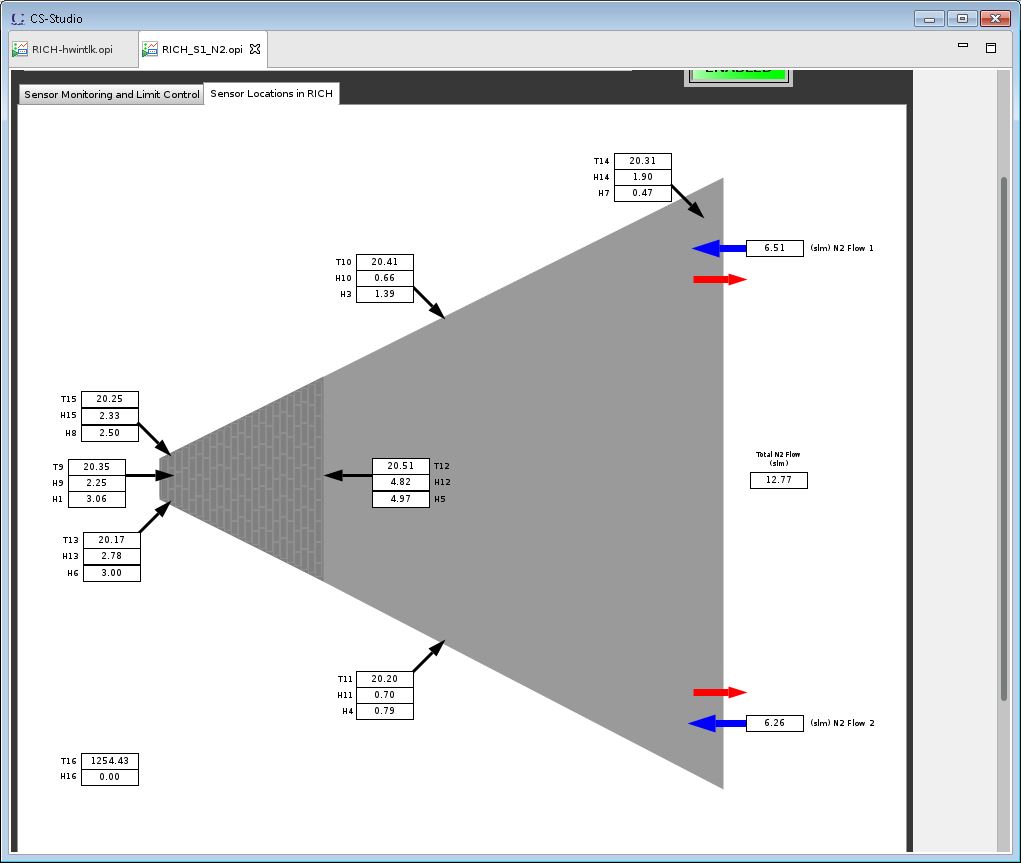Click the T14 value 20.31
Image resolution: width=1021 pixels, height=863 pixels.
pyautogui.click(x=643, y=161)
